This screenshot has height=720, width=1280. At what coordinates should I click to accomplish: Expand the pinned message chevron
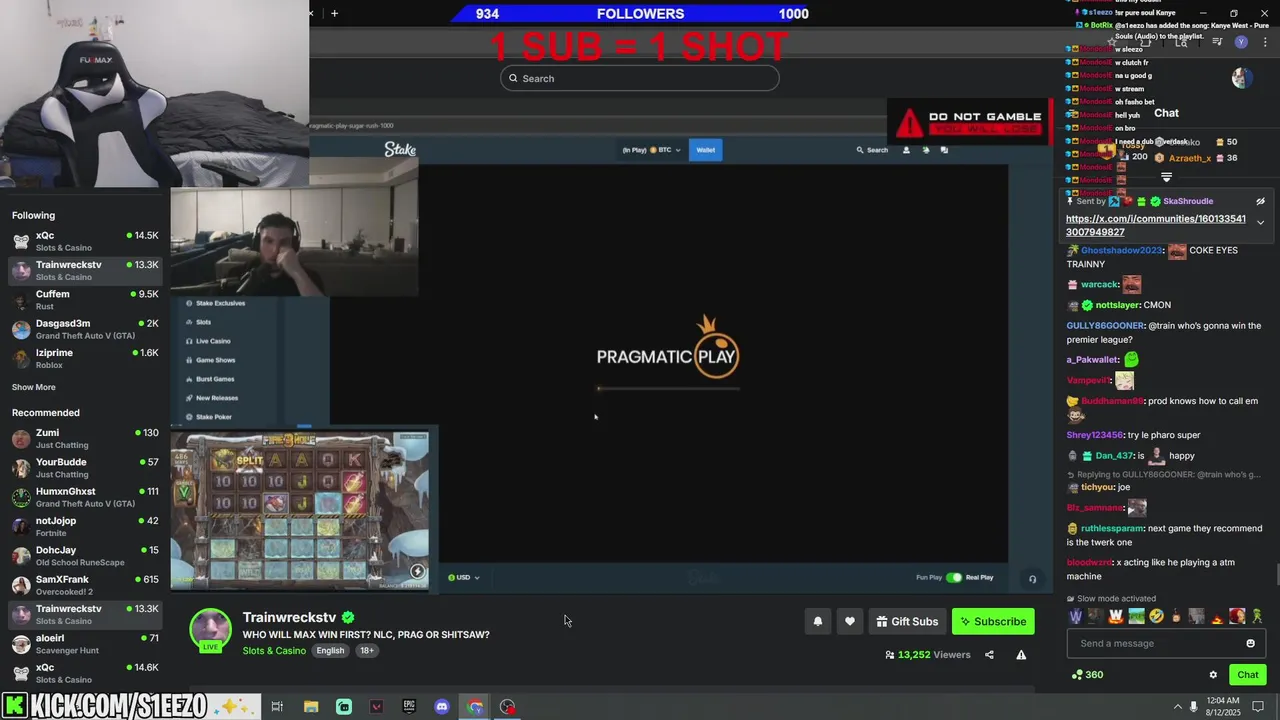(x=1260, y=222)
